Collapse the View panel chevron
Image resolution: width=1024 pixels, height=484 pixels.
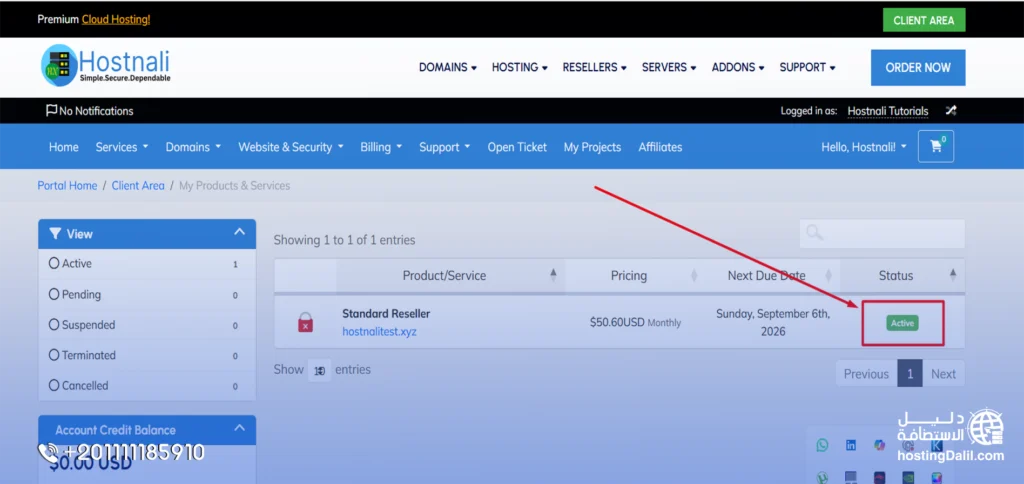pos(240,232)
